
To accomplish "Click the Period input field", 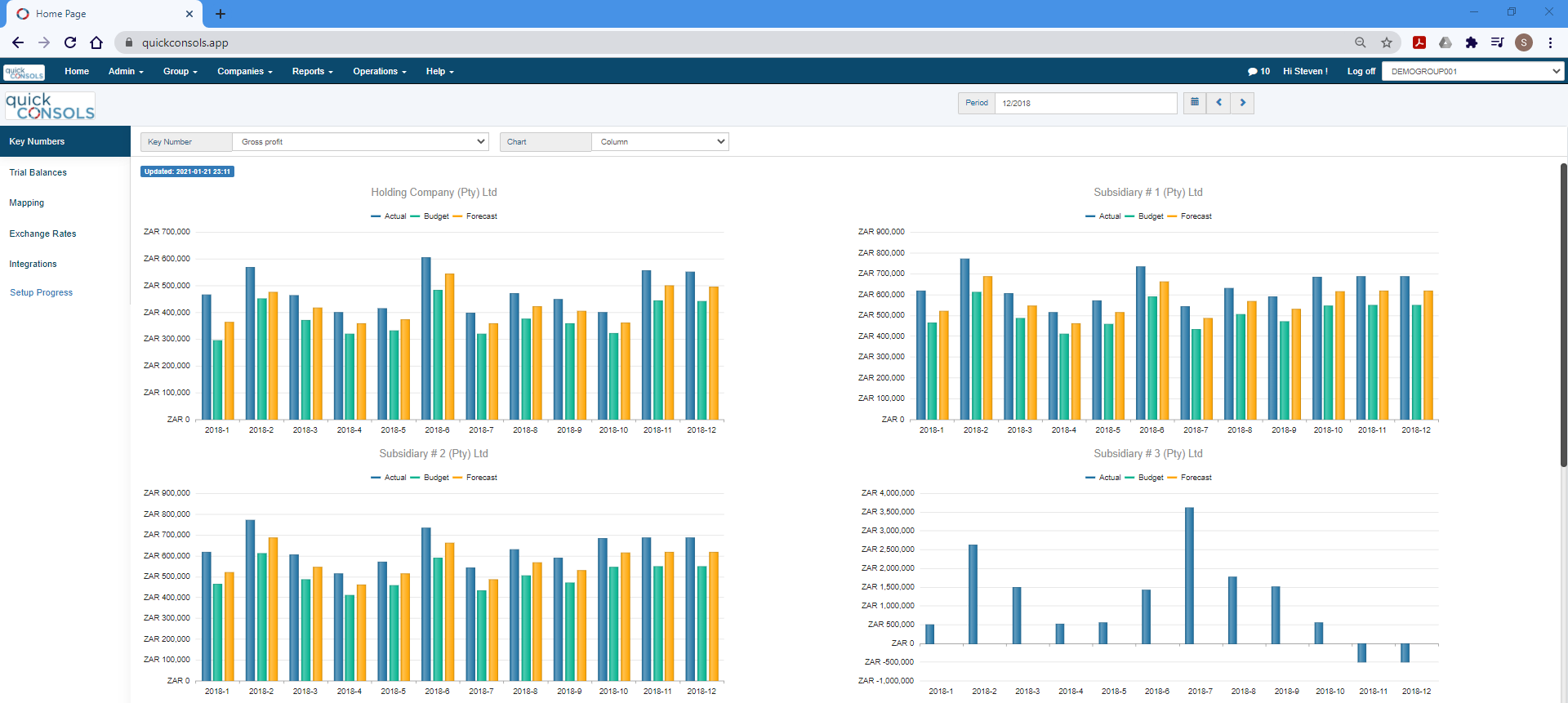I will tap(1085, 104).
